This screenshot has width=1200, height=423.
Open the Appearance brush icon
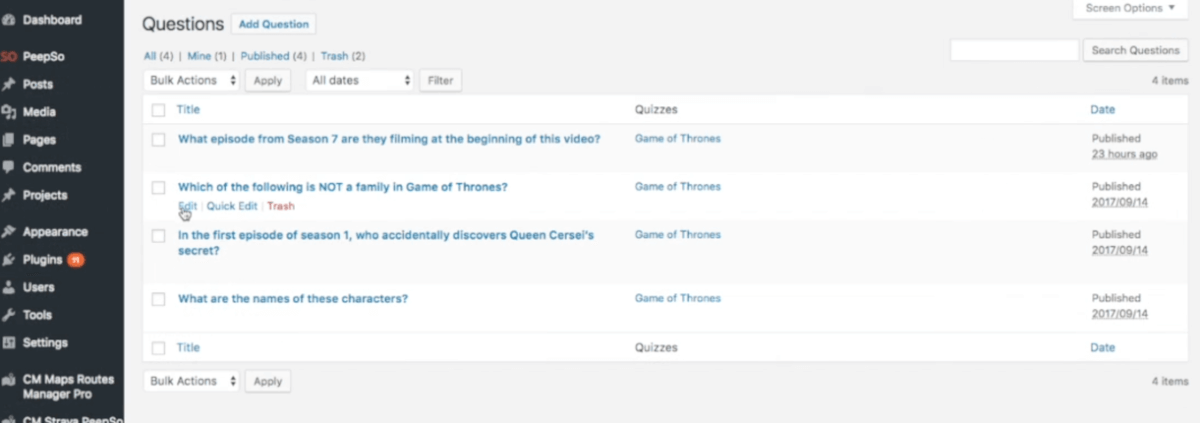pos(9,232)
